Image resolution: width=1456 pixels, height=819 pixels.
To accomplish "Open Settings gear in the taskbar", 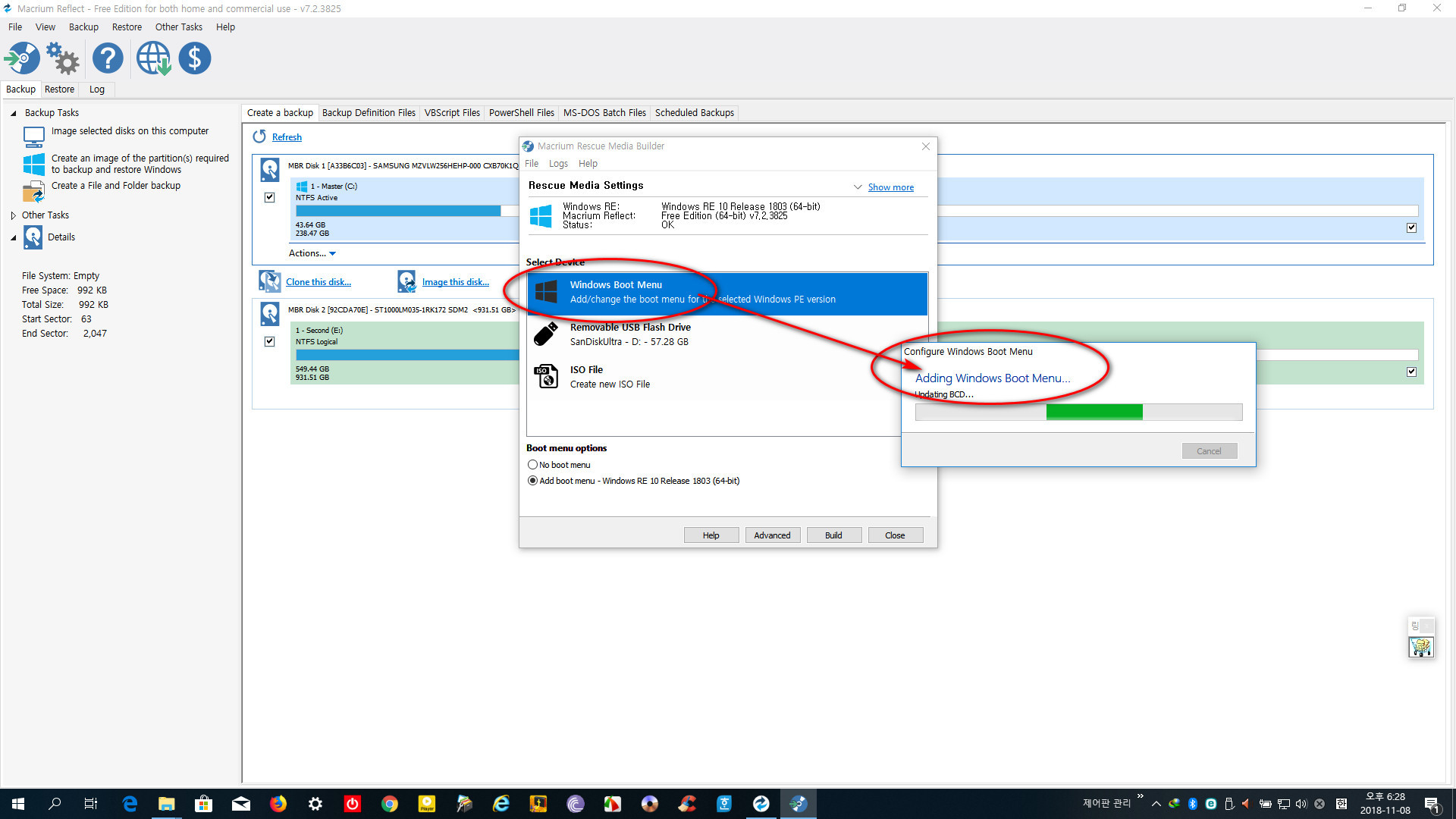I will pos(315,804).
